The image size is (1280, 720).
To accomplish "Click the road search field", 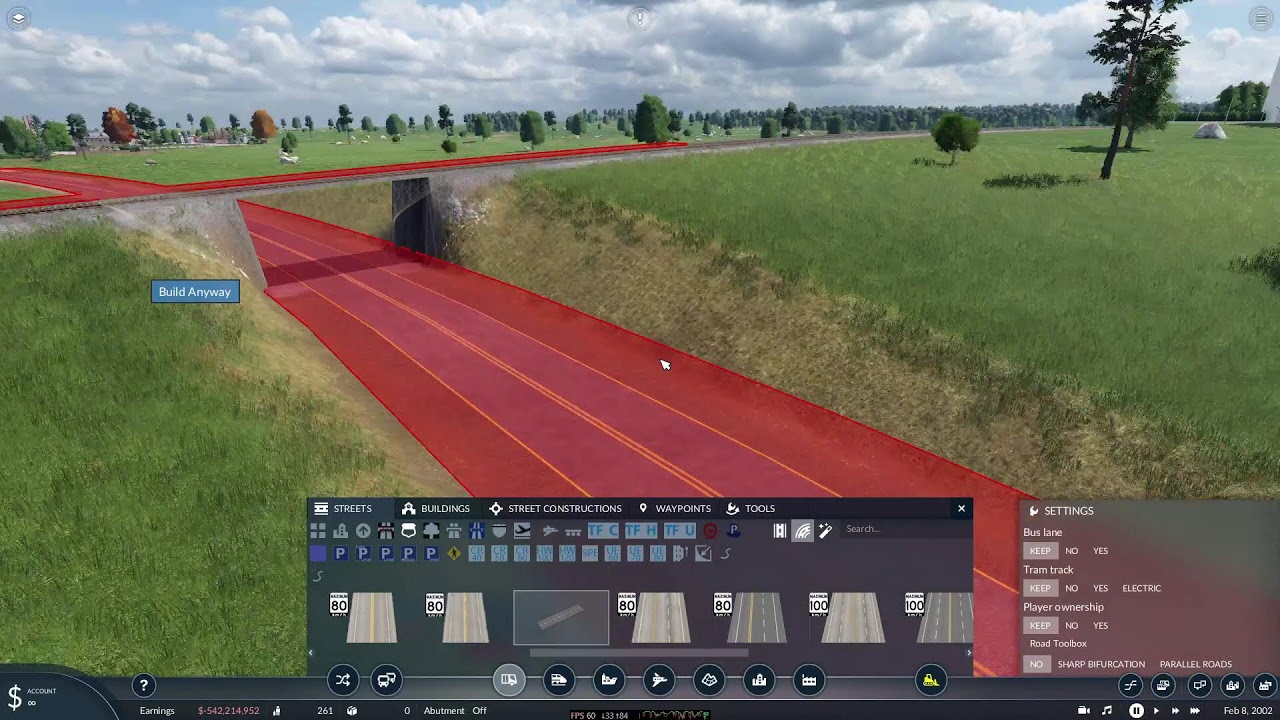I will click(x=904, y=529).
